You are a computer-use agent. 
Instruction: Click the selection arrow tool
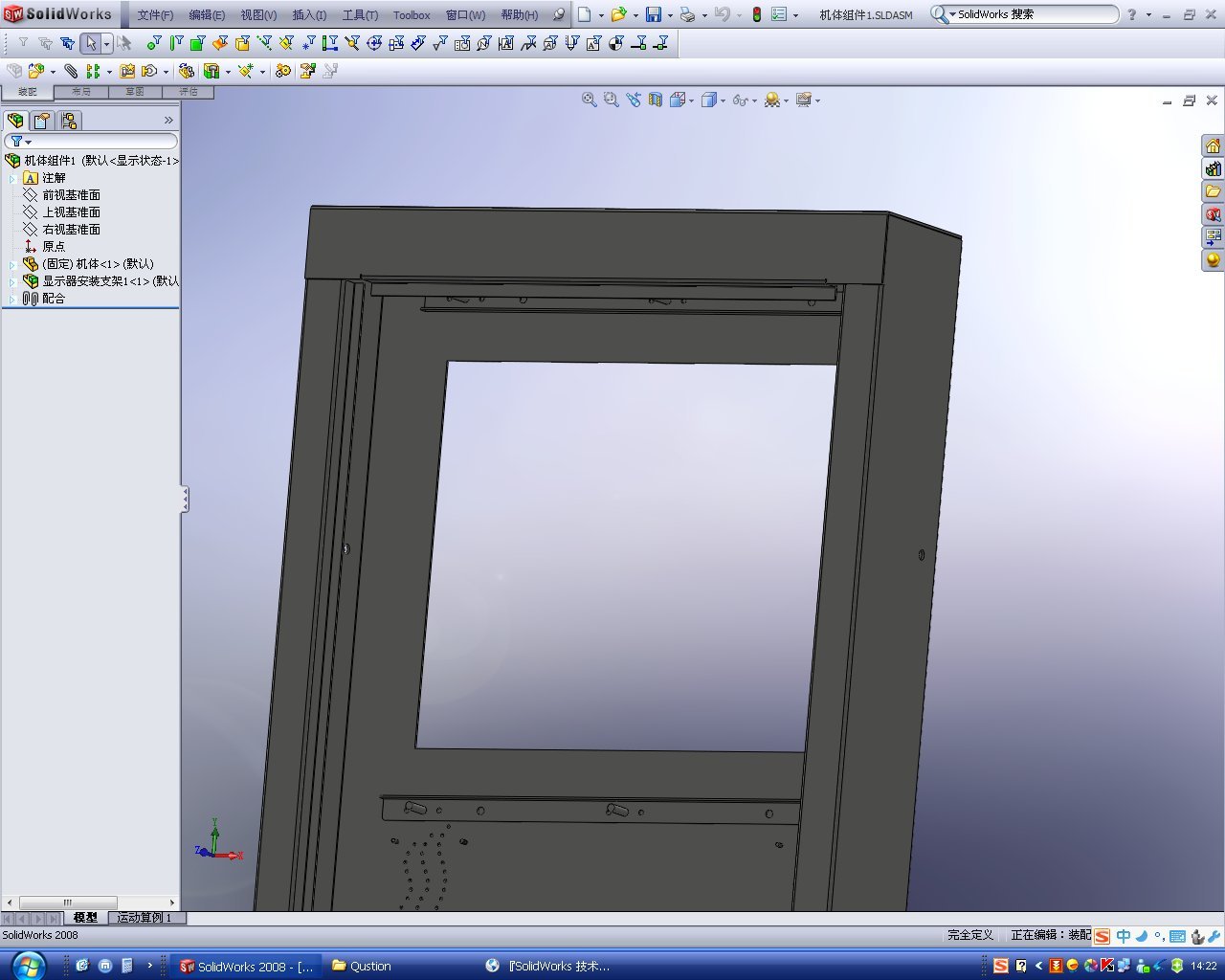pos(90,43)
